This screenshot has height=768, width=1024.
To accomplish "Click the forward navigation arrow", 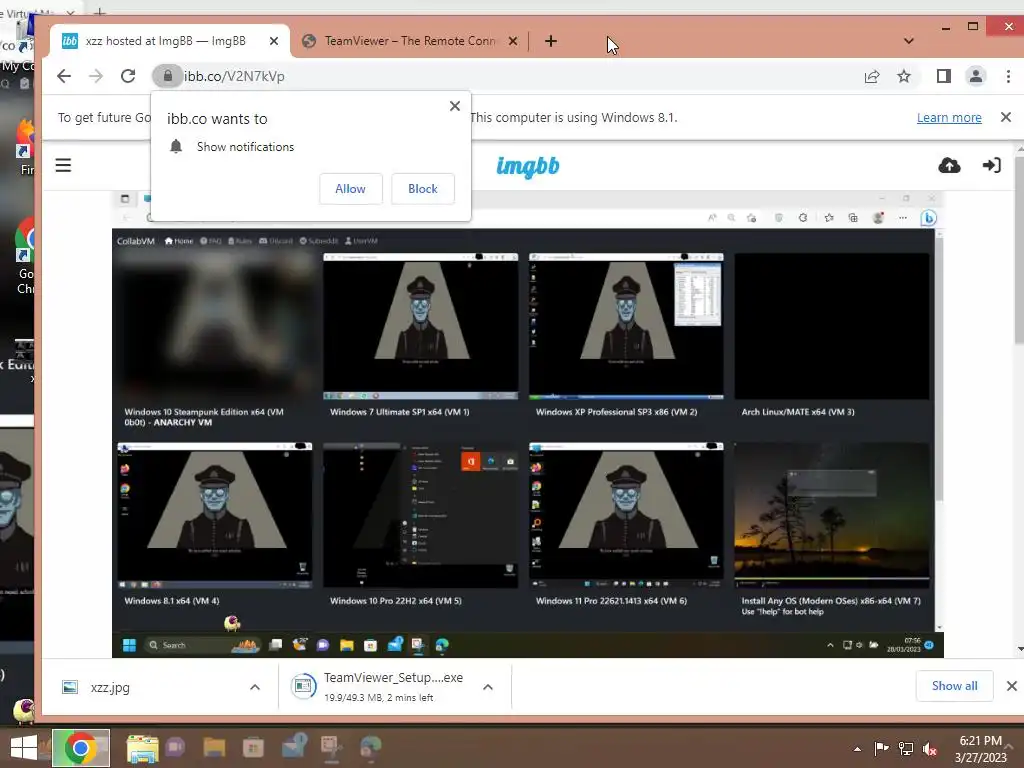I will [x=96, y=76].
